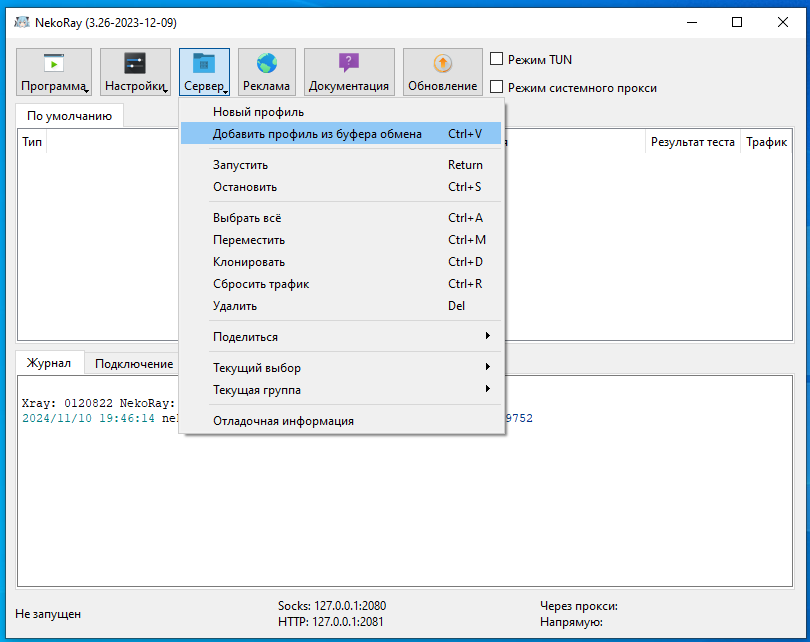Click the Сервер toolbar icon
Screen dimensions: 810x642
point(204,64)
